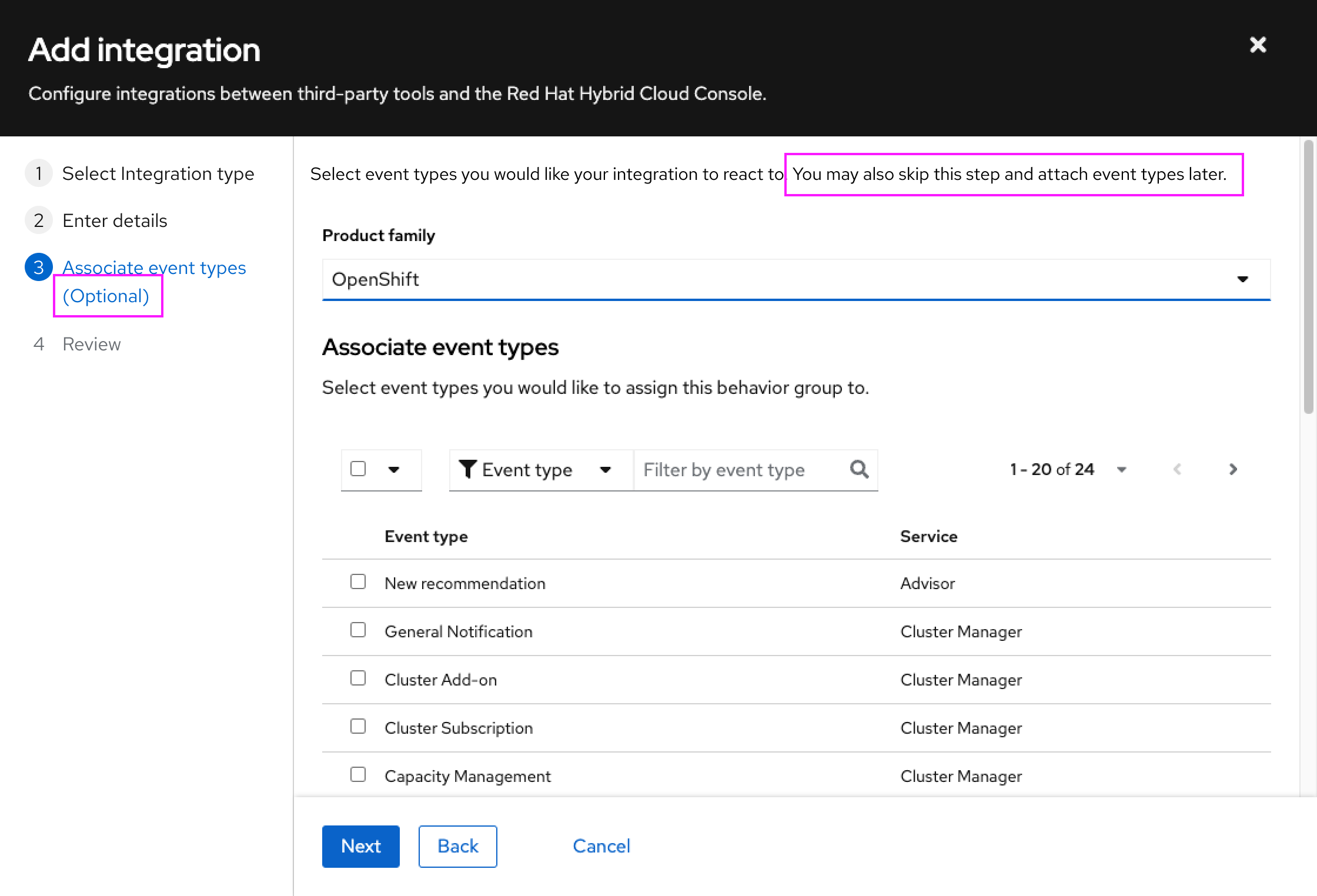The image size is (1317, 896).
Task: Tick the bulk select checkbox
Action: (358, 469)
